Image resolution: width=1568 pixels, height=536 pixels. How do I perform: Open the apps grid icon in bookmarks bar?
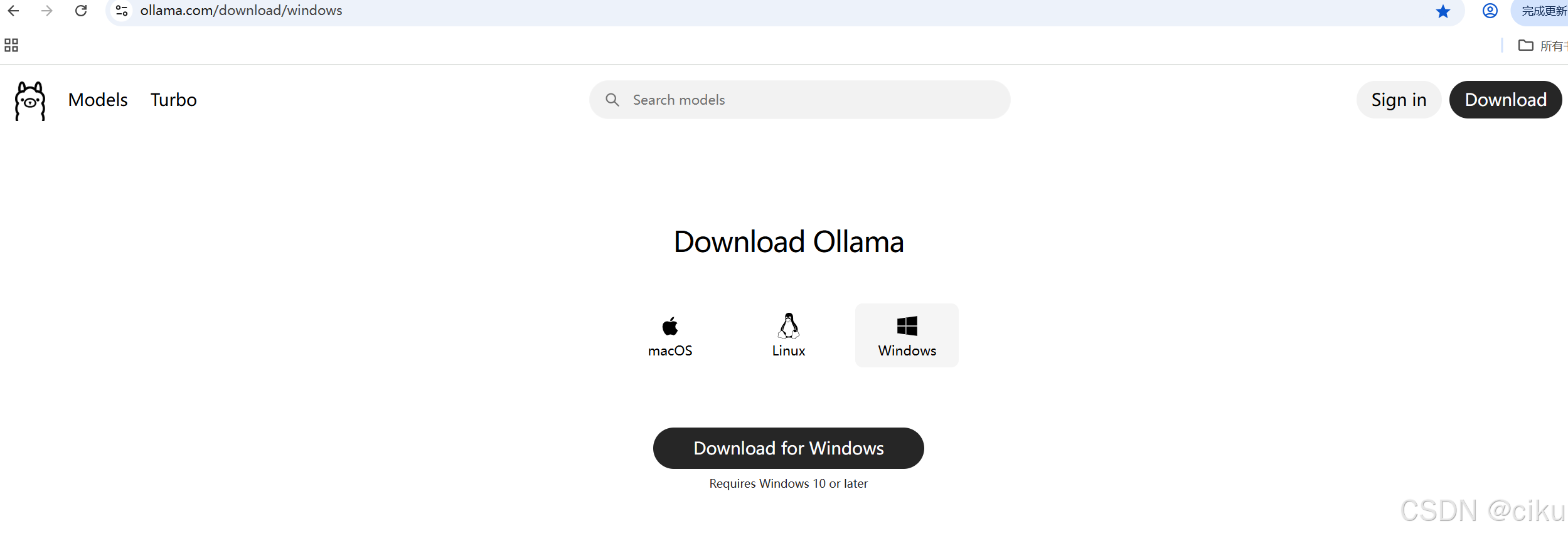pos(11,45)
